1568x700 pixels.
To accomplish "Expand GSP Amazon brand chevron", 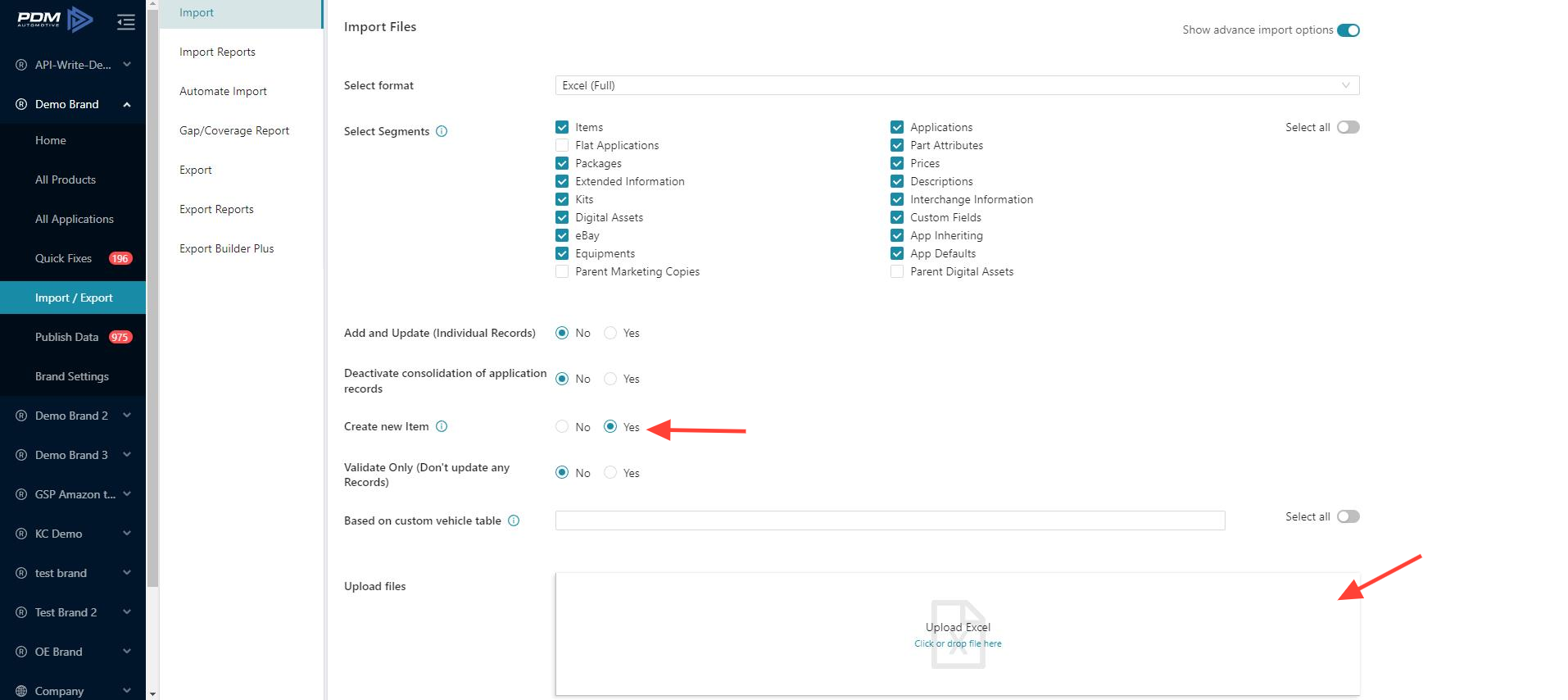I will pyautogui.click(x=127, y=494).
